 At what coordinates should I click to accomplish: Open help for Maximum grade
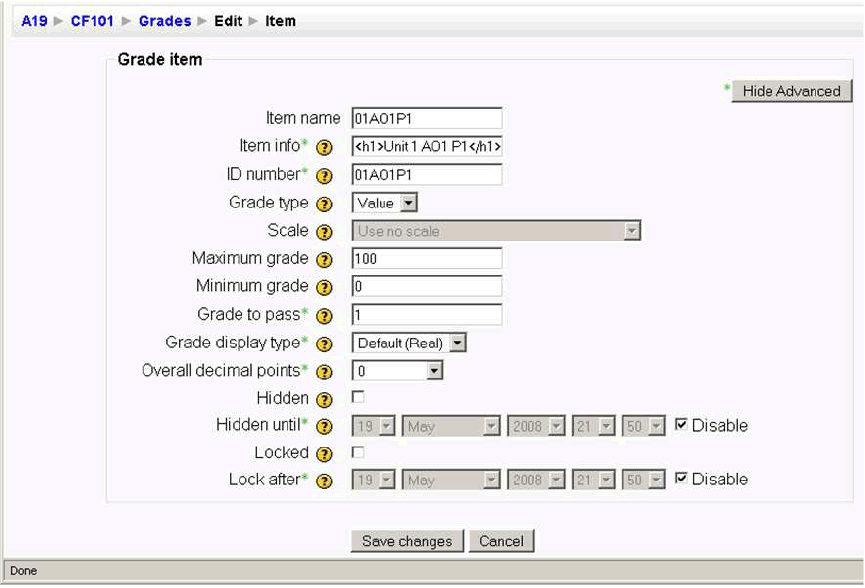324,260
